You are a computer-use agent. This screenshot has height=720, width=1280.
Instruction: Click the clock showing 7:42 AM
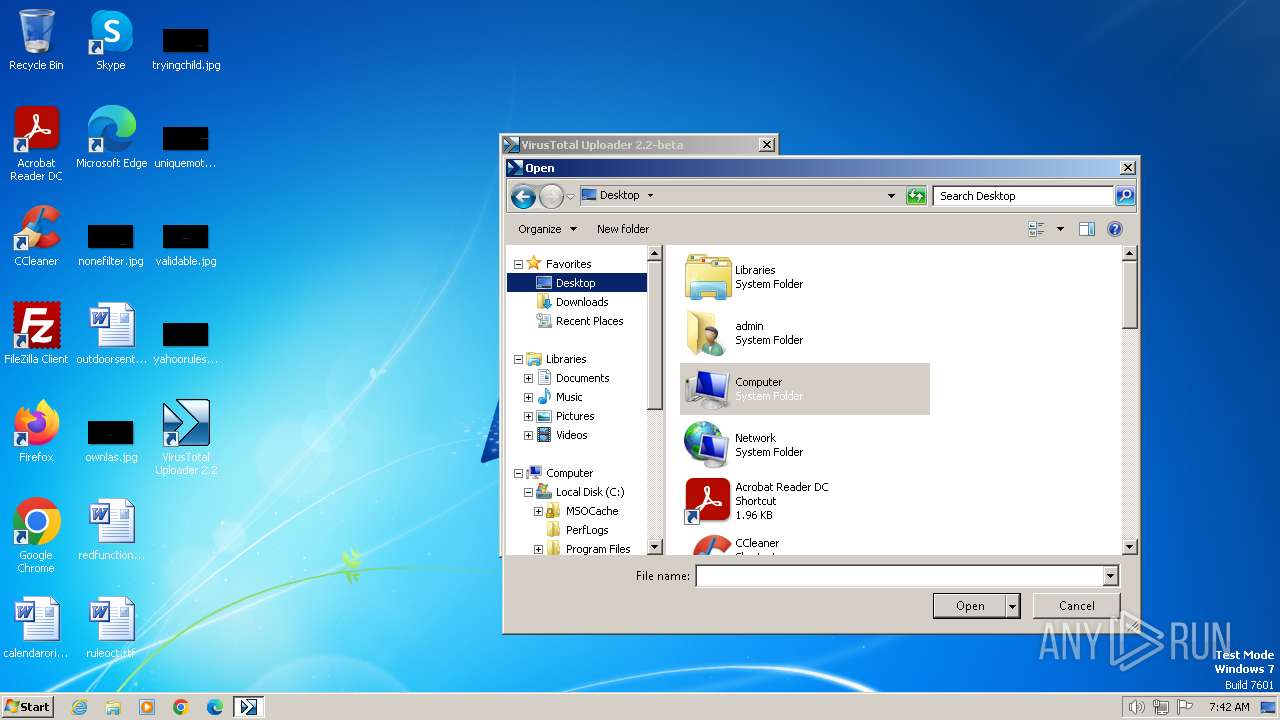point(1229,707)
